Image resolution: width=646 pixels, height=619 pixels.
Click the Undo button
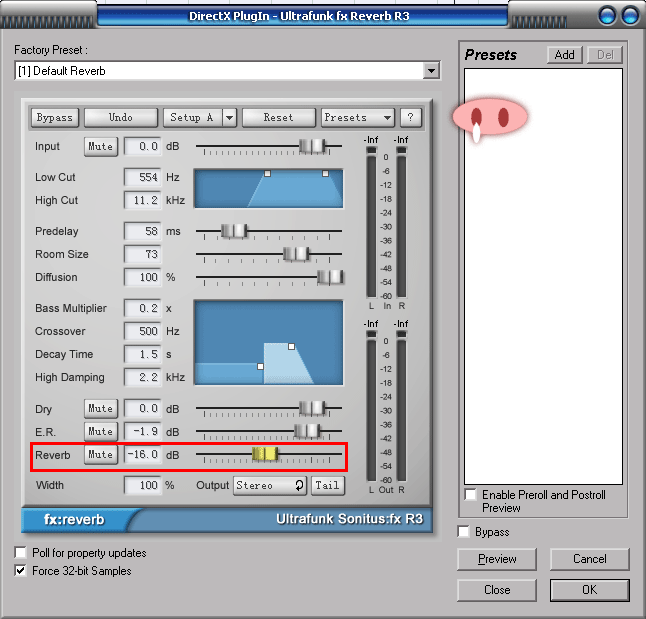coord(121,117)
